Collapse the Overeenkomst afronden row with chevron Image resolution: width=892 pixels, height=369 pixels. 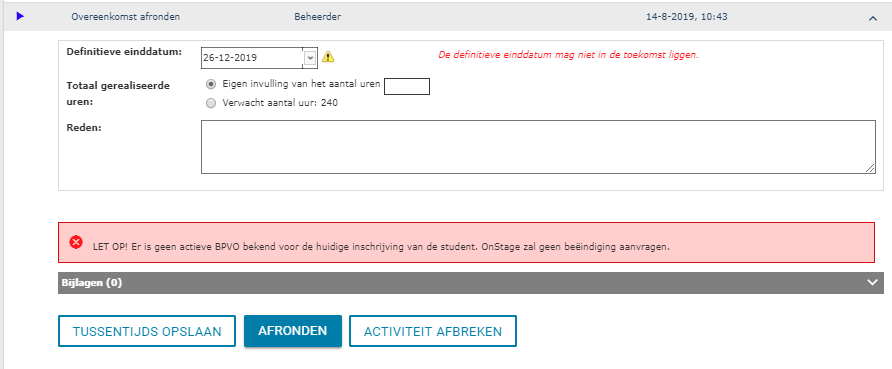[873, 18]
